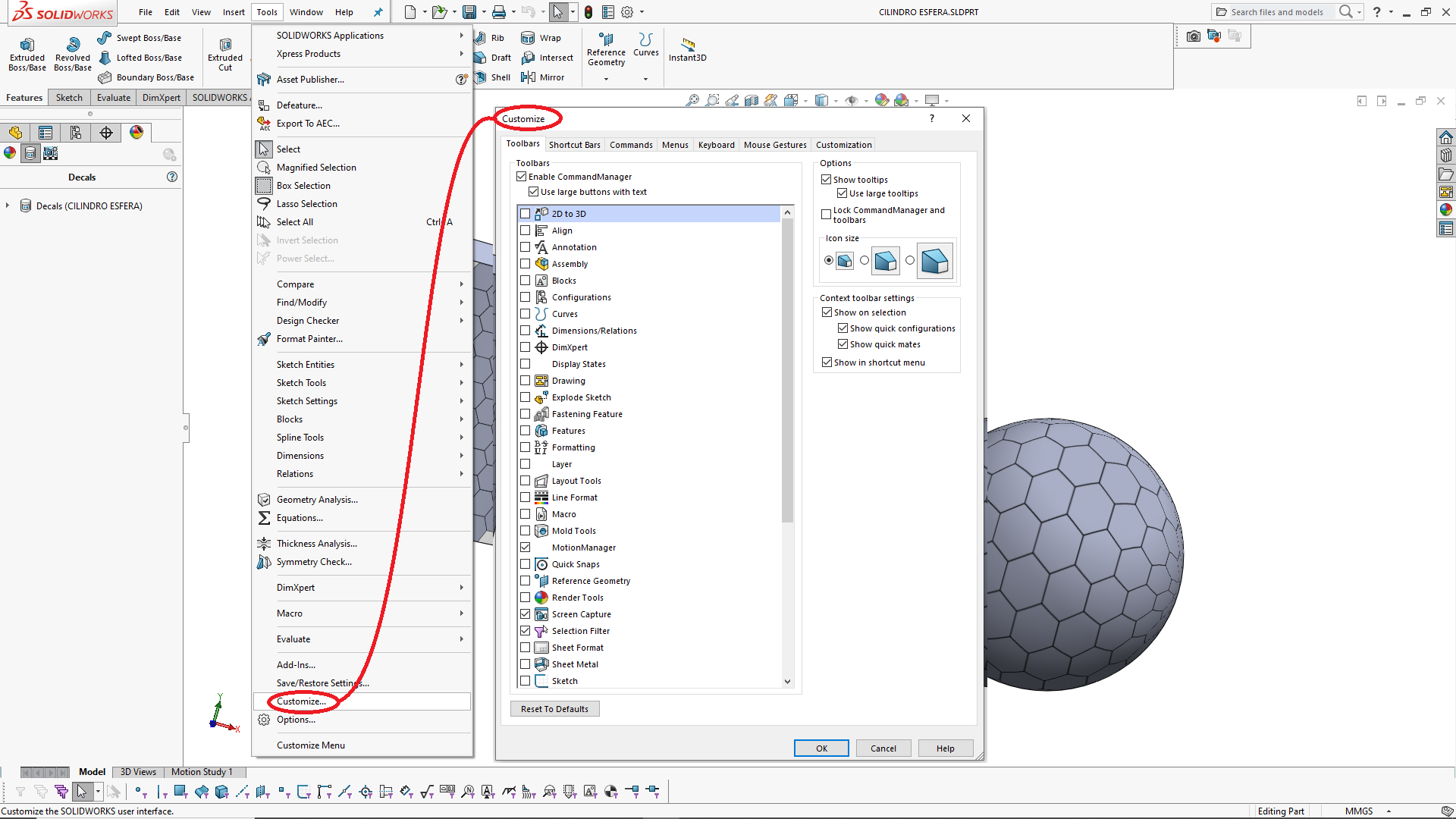Click the Revolved Boss/Base icon
This screenshot has width=1456, height=819.
coord(73,45)
